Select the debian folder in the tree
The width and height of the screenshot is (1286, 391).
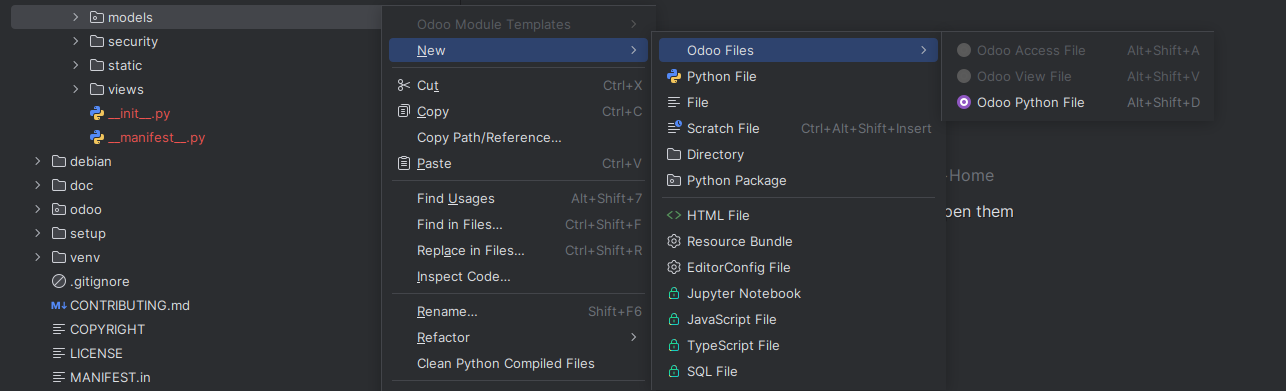(197, 161)
